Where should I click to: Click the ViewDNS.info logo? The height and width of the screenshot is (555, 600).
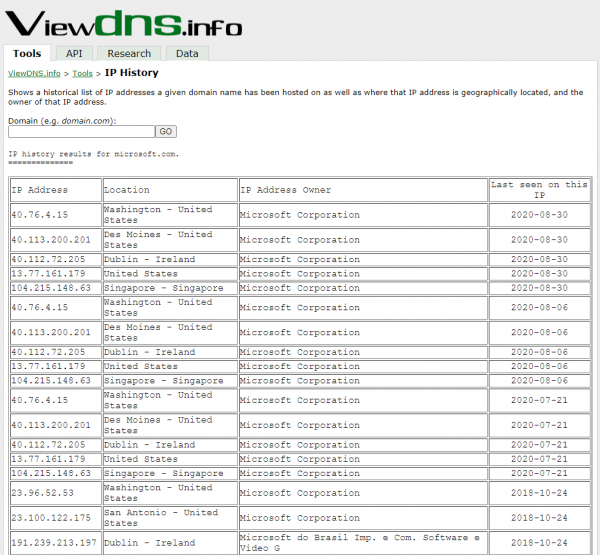[120, 20]
